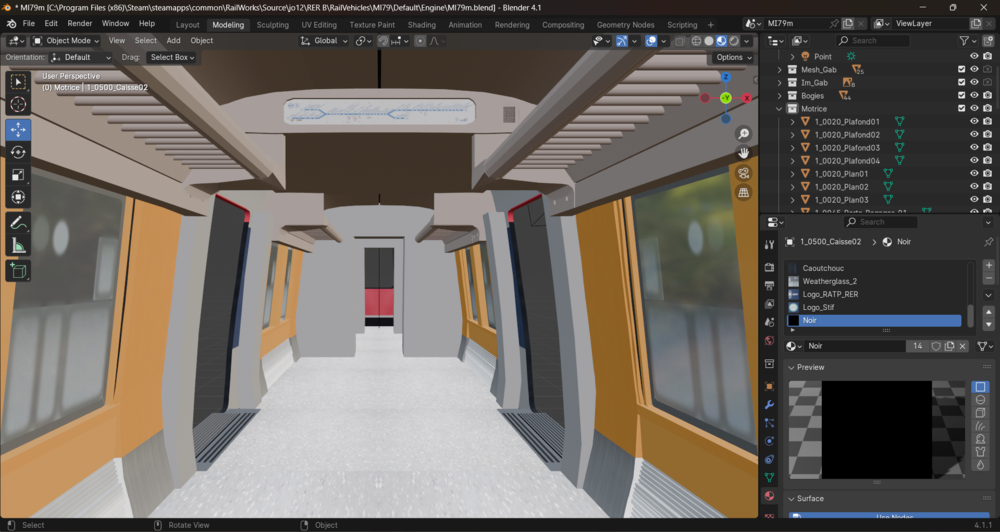Add a new material slot
Image resolution: width=1000 pixels, height=532 pixels.
point(989,265)
